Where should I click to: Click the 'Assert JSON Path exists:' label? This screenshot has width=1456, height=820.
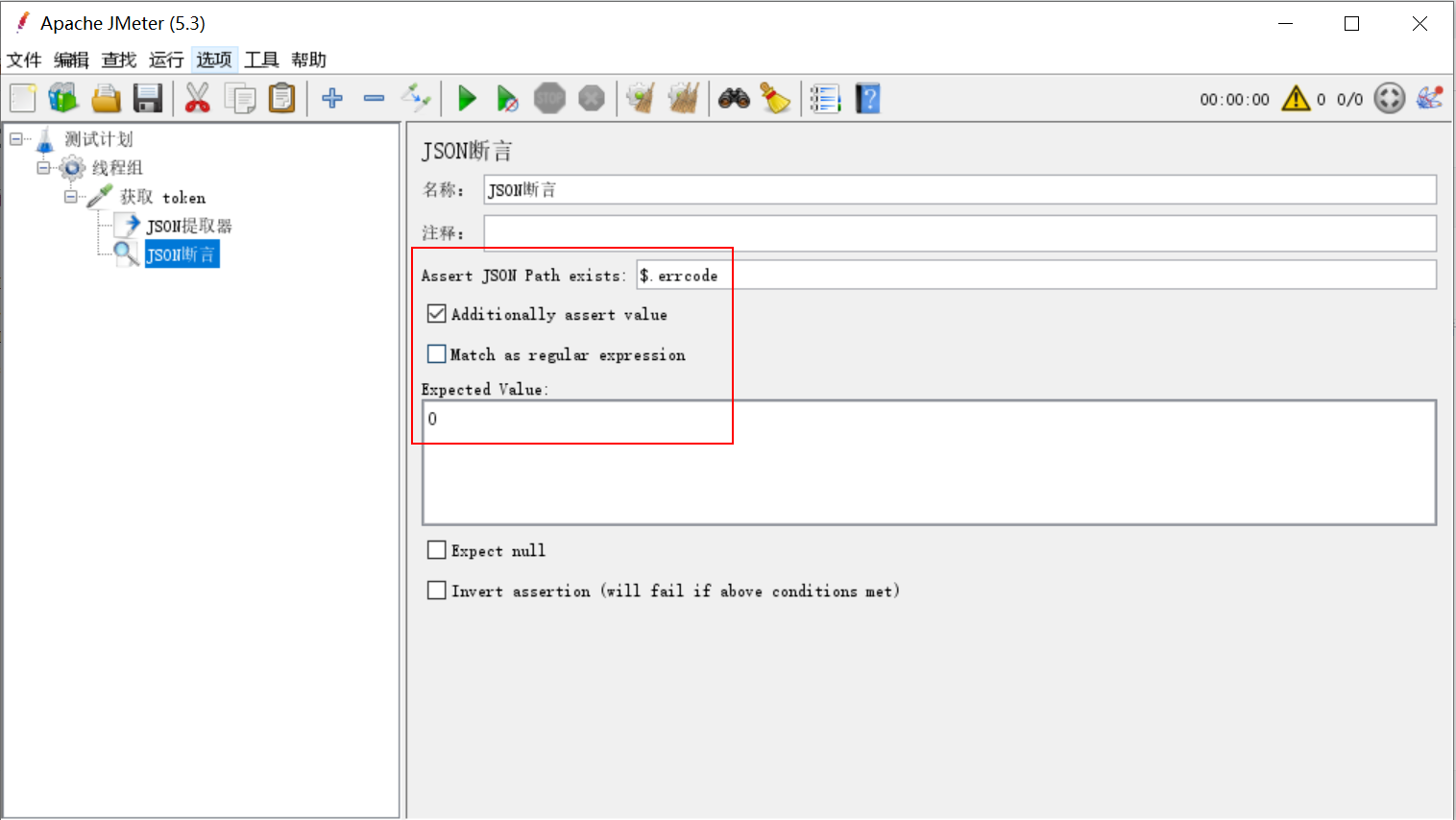click(x=523, y=276)
